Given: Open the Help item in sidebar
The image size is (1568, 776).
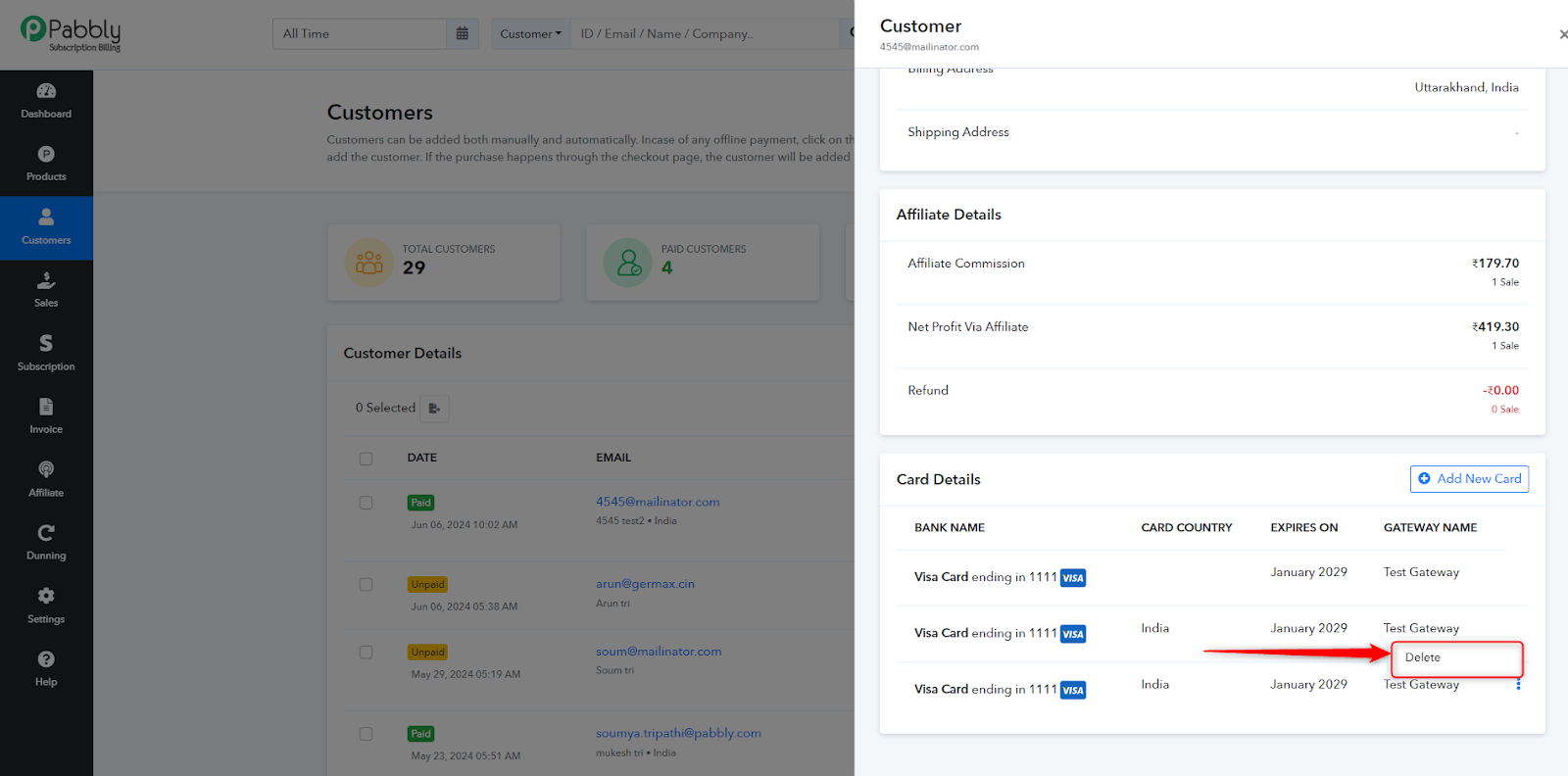Looking at the screenshot, I should tap(46, 668).
